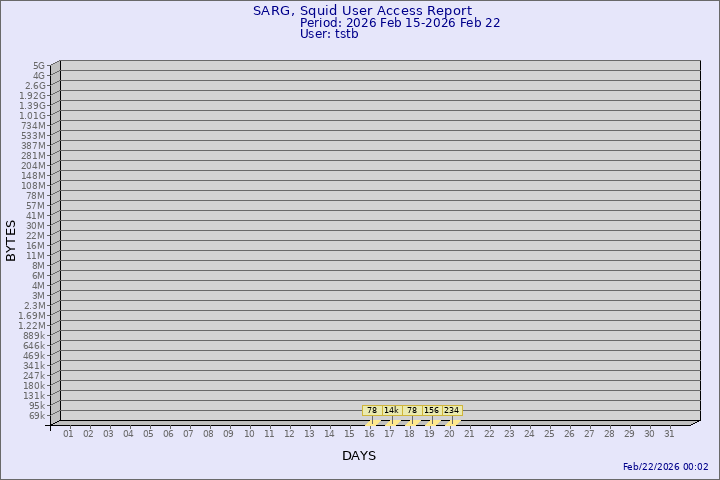Viewport: 720px width, 480px height.
Task: Click day 10 on the x-axis
Action: point(249,434)
